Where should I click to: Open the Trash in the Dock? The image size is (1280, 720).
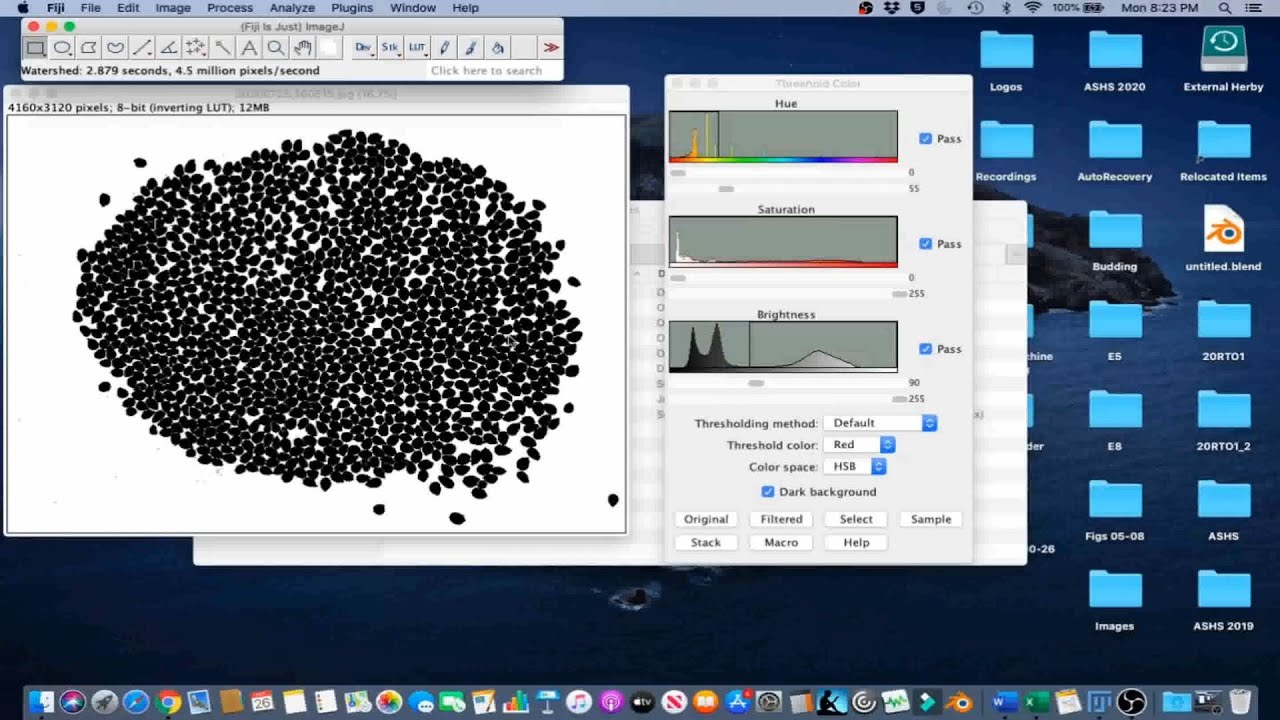pyautogui.click(x=1240, y=702)
